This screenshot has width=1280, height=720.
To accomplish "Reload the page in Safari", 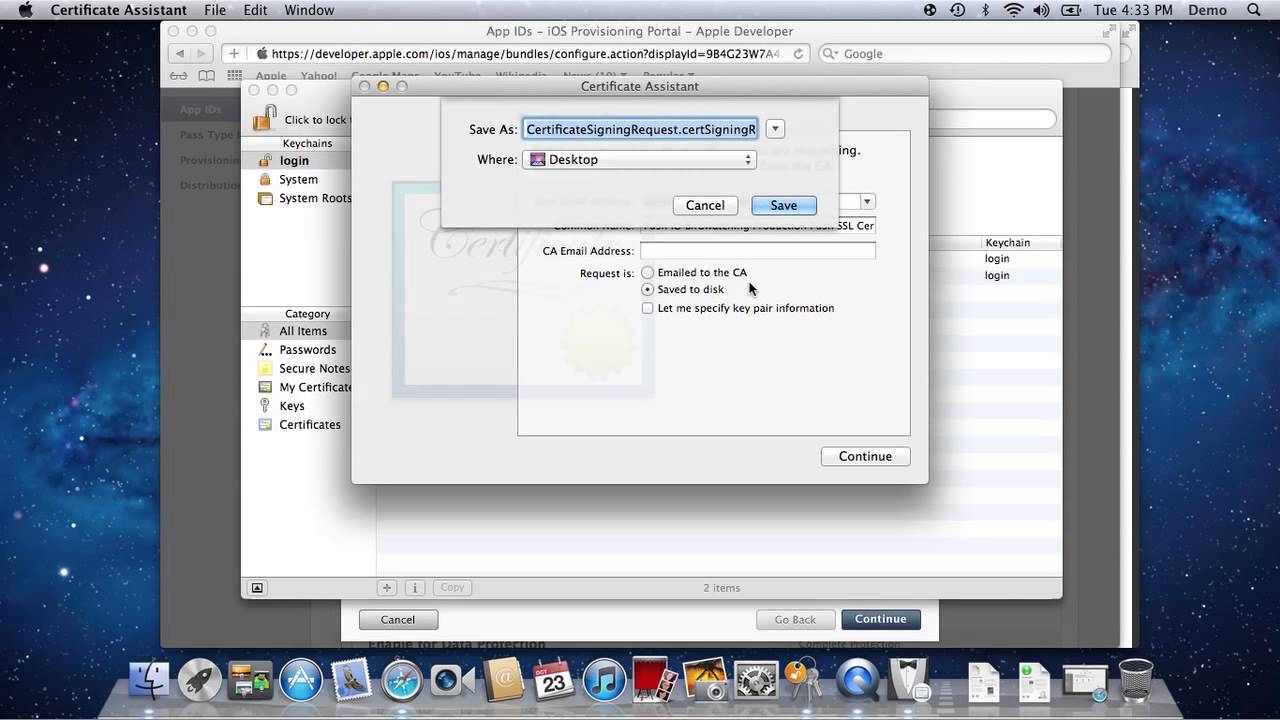I will click(x=798, y=54).
